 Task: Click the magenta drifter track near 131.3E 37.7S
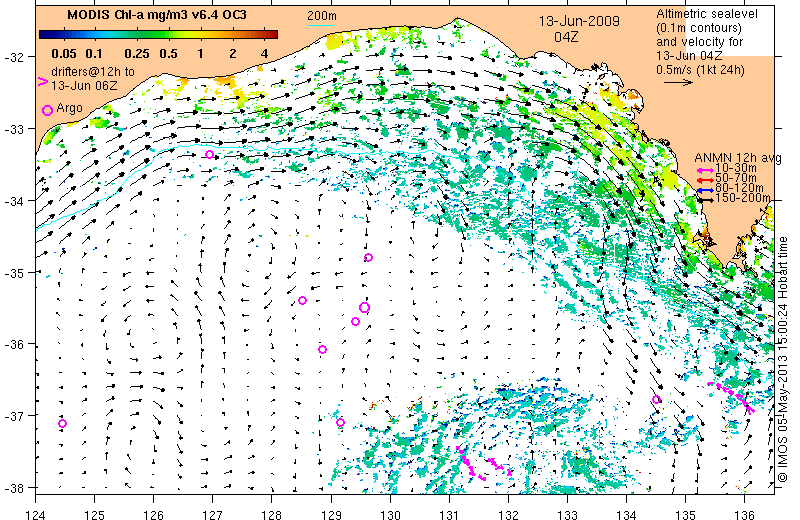pos(469,463)
